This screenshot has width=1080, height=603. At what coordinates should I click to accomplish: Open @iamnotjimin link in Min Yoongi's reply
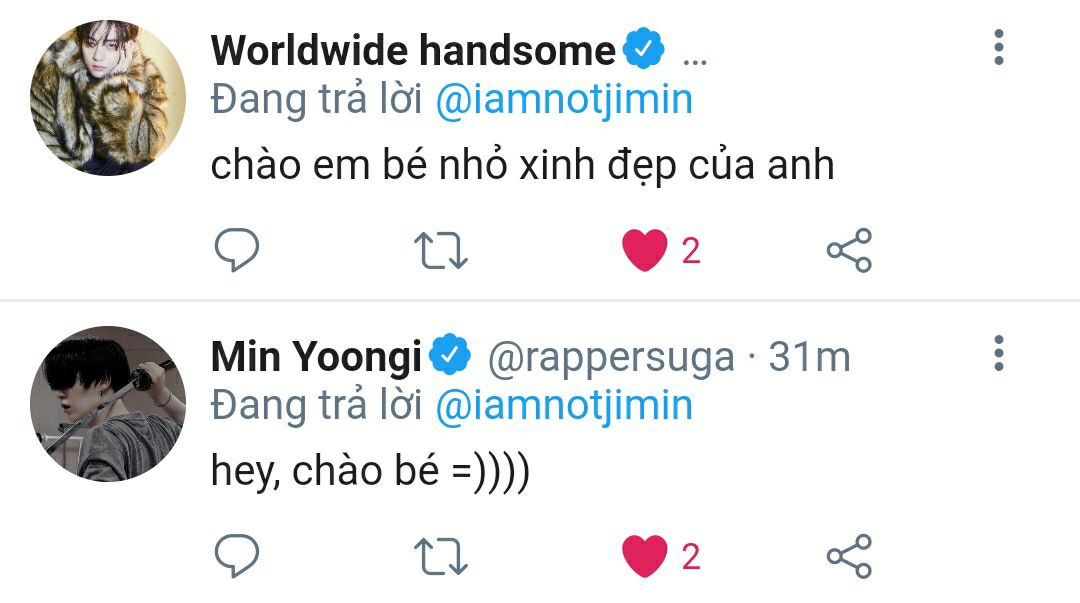tap(564, 406)
